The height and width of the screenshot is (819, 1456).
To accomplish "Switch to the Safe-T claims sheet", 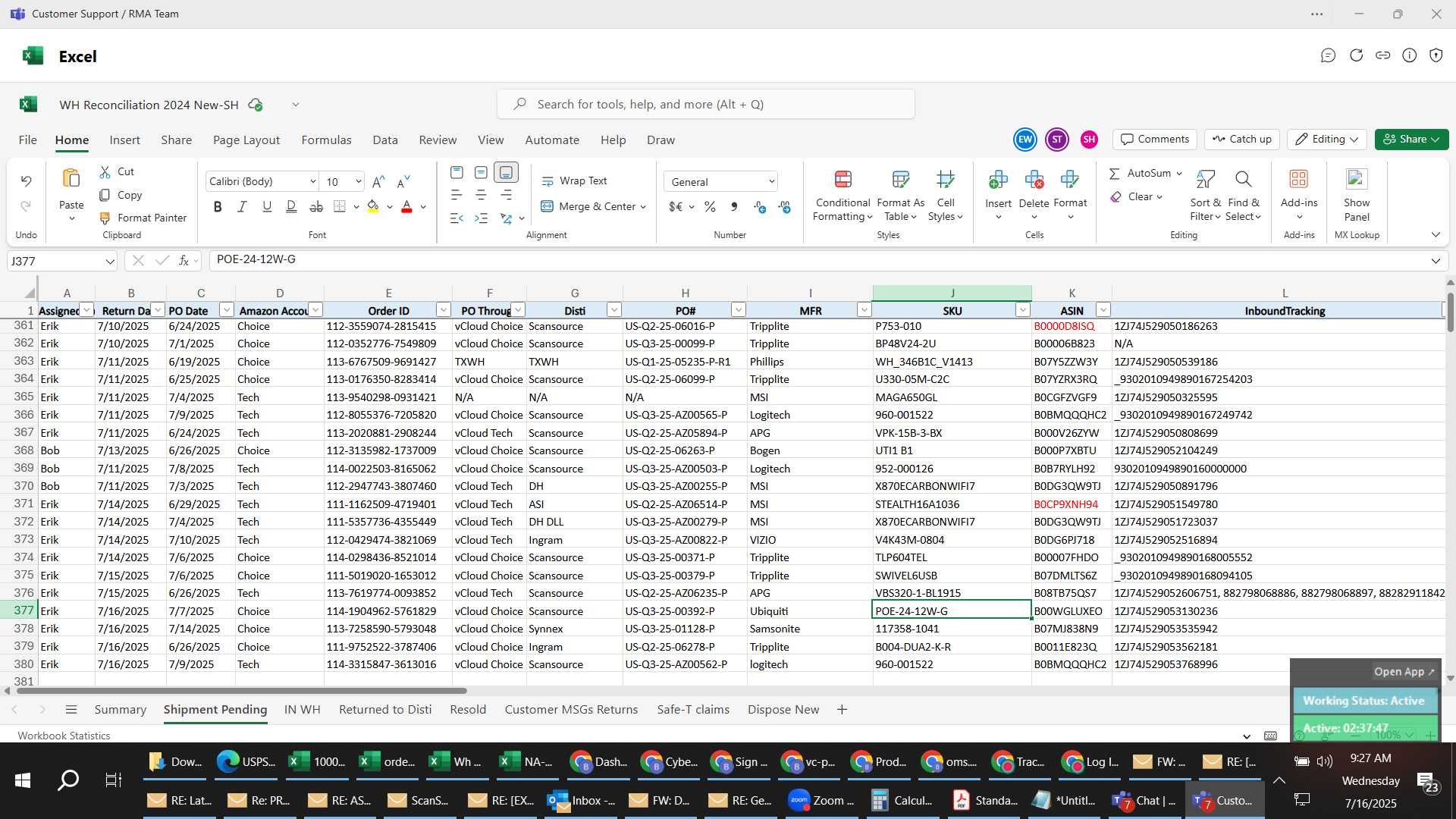I will 693,710.
